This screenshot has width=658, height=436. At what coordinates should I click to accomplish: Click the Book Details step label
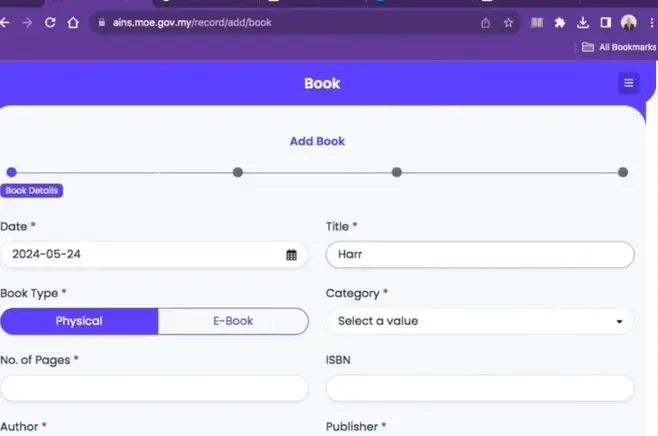click(x=32, y=190)
